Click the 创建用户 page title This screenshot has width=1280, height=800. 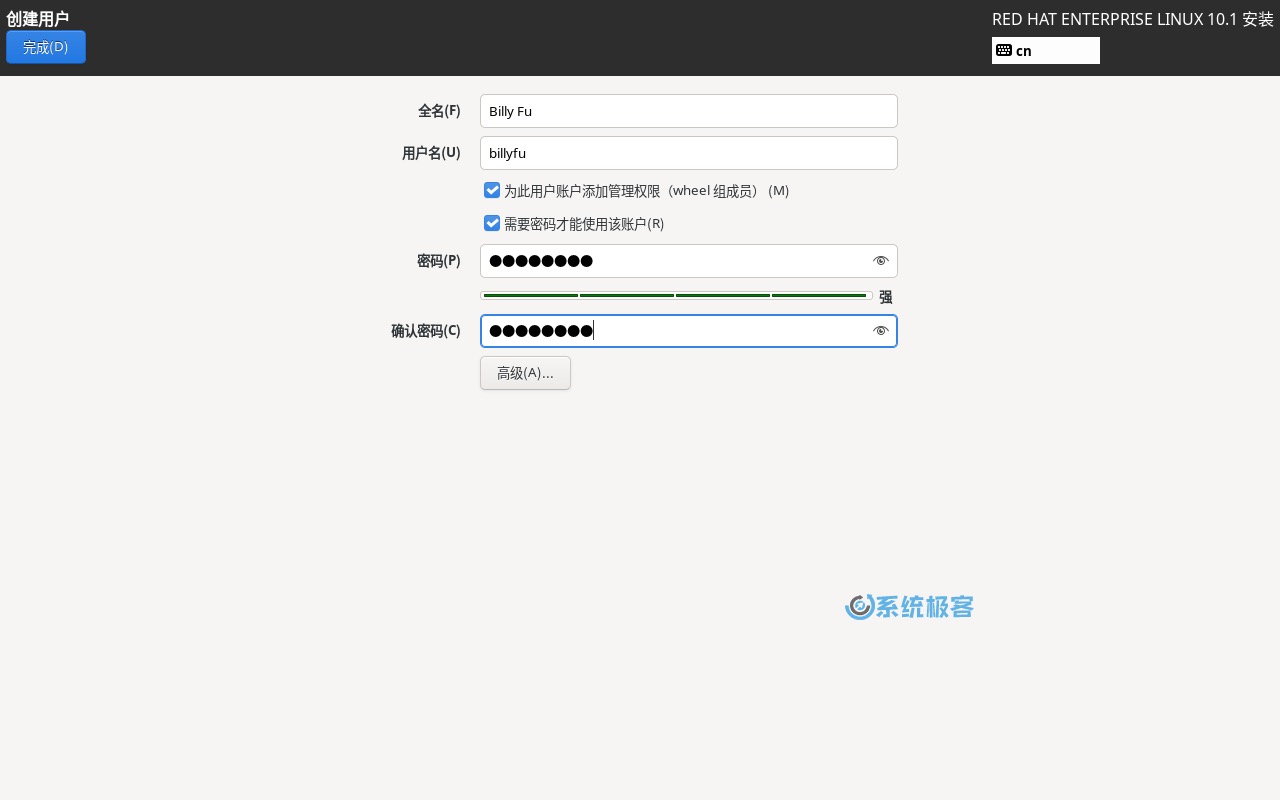pyautogui.click(x=38, y=18)
